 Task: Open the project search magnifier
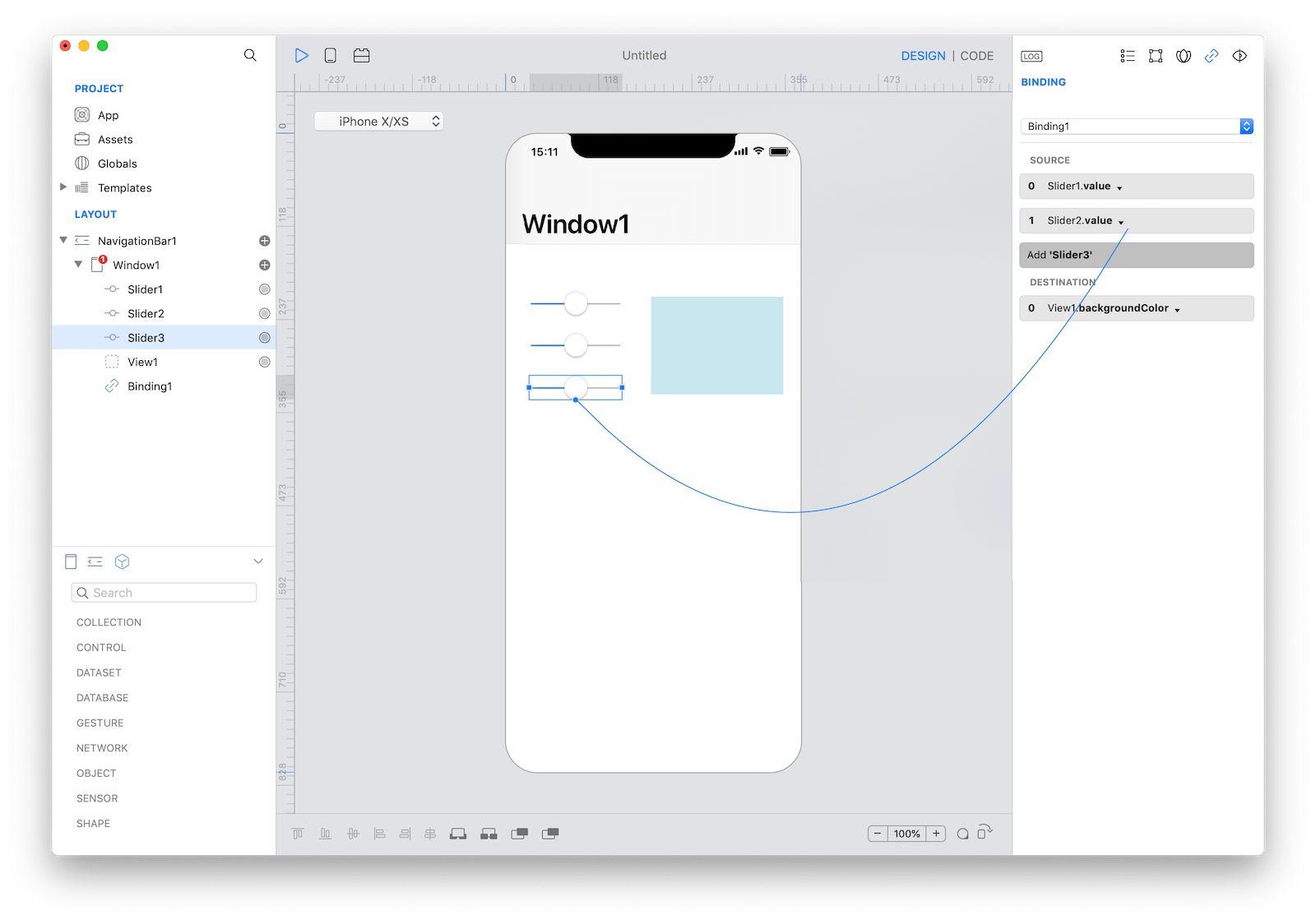tap(250, 55)
